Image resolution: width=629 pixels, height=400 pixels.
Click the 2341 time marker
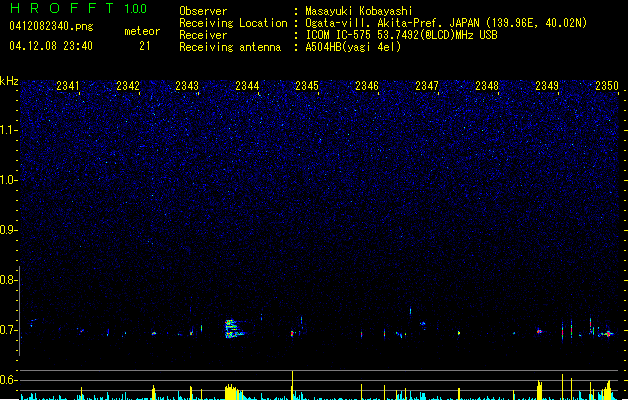68,86
